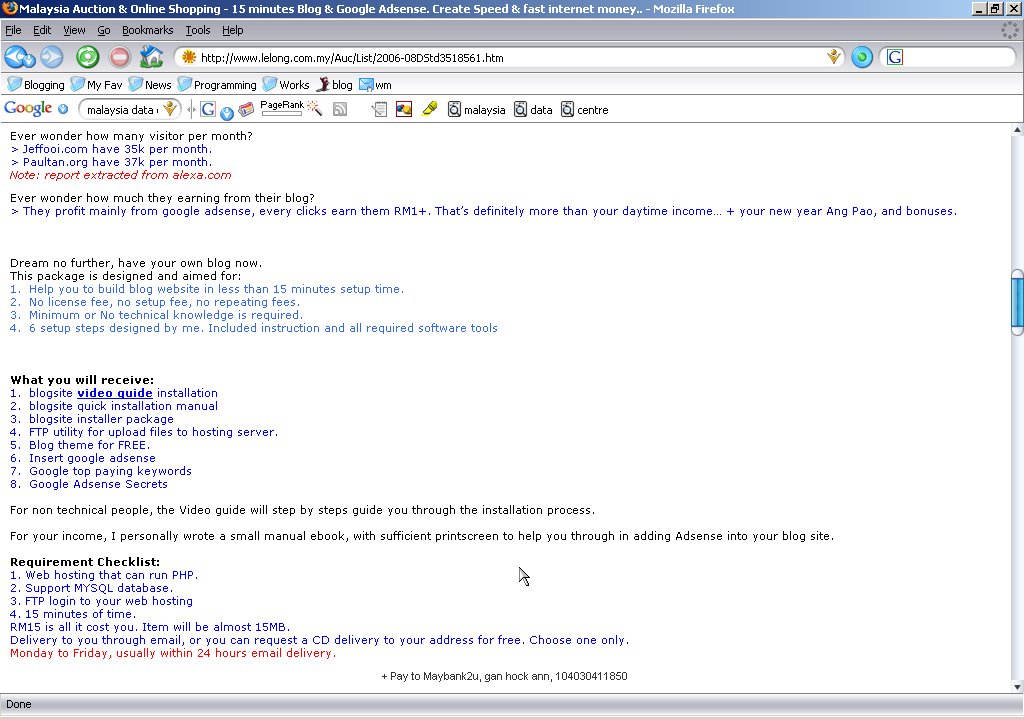This screenshot has height=719, width=1024.
Task: Click the Google search engine icon in search box
Action: [x=895, y=57]
